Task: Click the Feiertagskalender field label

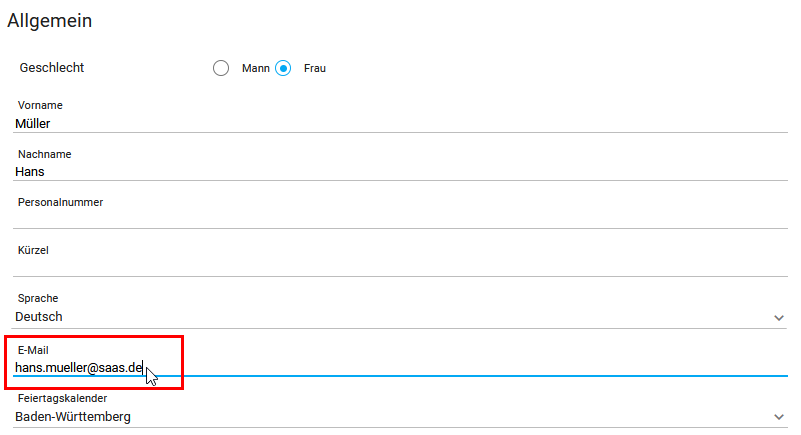Action: coord(62,398)
